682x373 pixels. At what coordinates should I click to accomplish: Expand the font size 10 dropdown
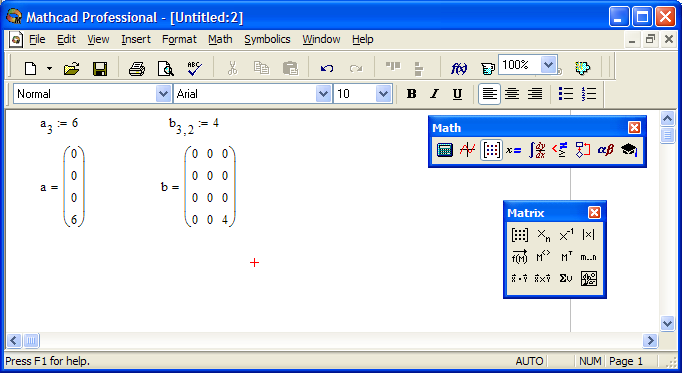[383, 94]
